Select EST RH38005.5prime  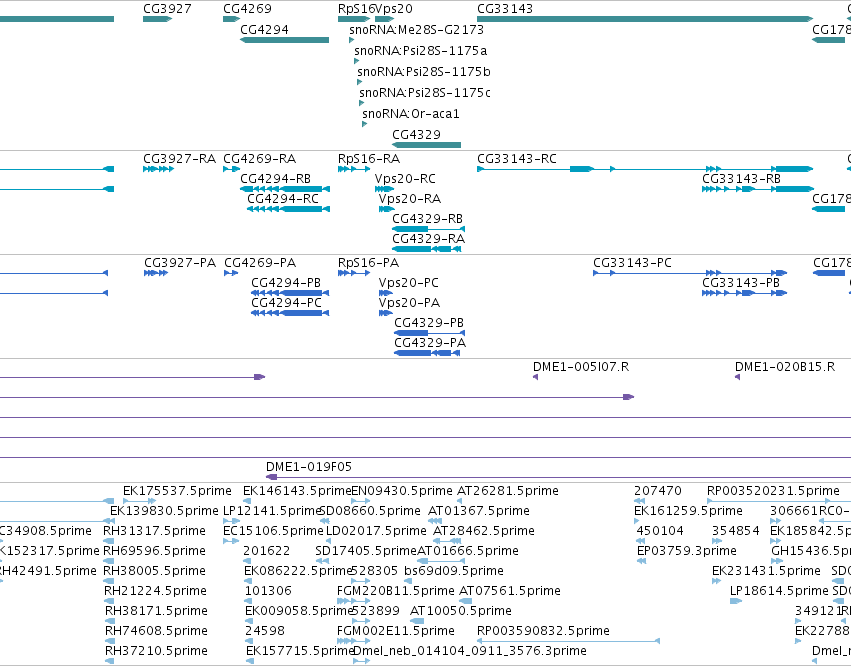click(x=155, y=572)
